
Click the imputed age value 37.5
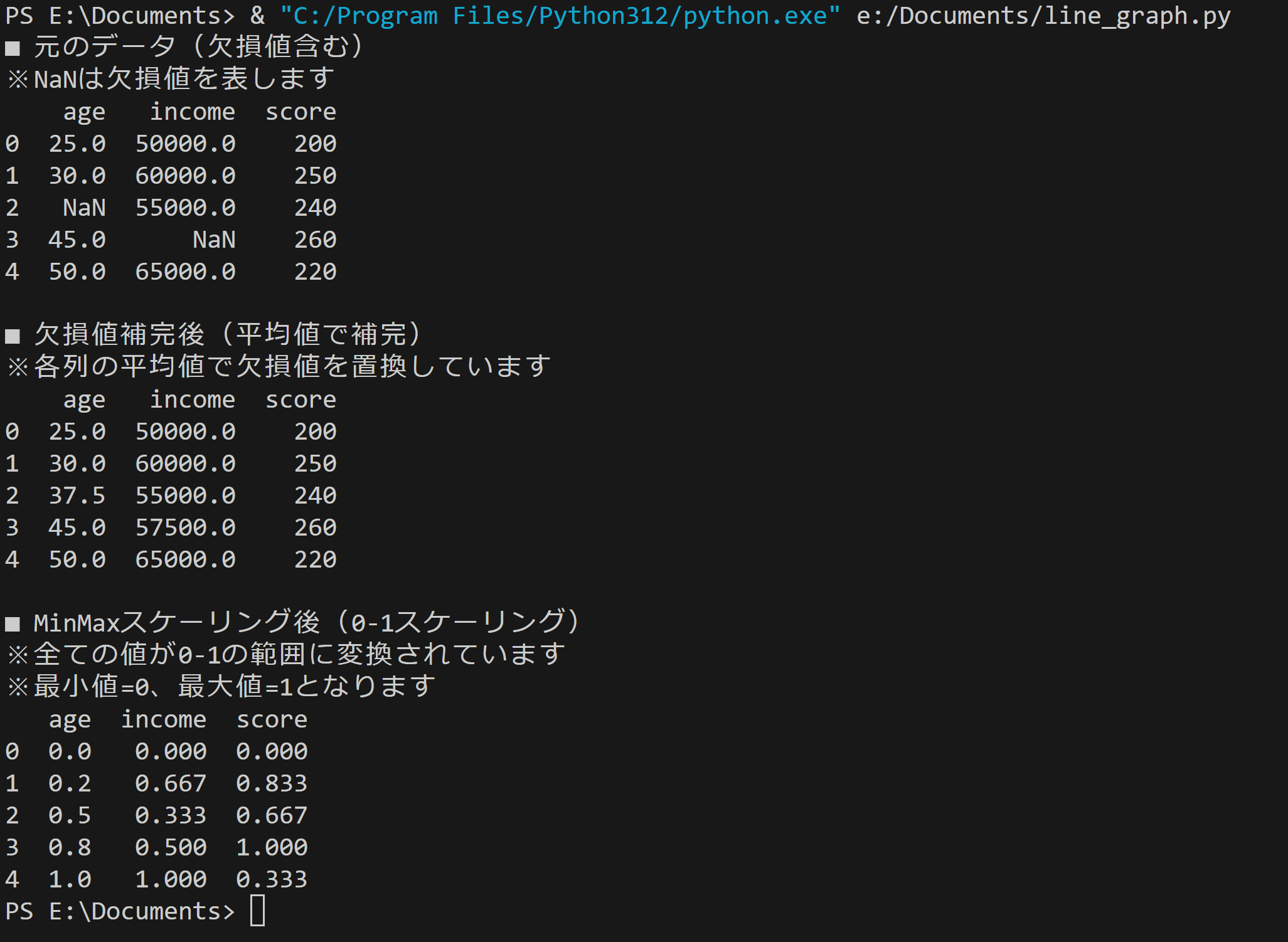(77, 495)
